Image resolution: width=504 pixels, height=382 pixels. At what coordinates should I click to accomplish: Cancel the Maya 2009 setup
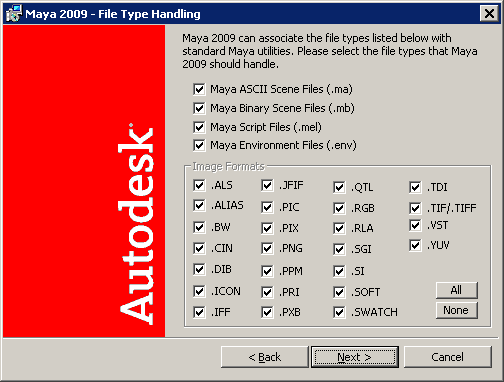point(448,357)
